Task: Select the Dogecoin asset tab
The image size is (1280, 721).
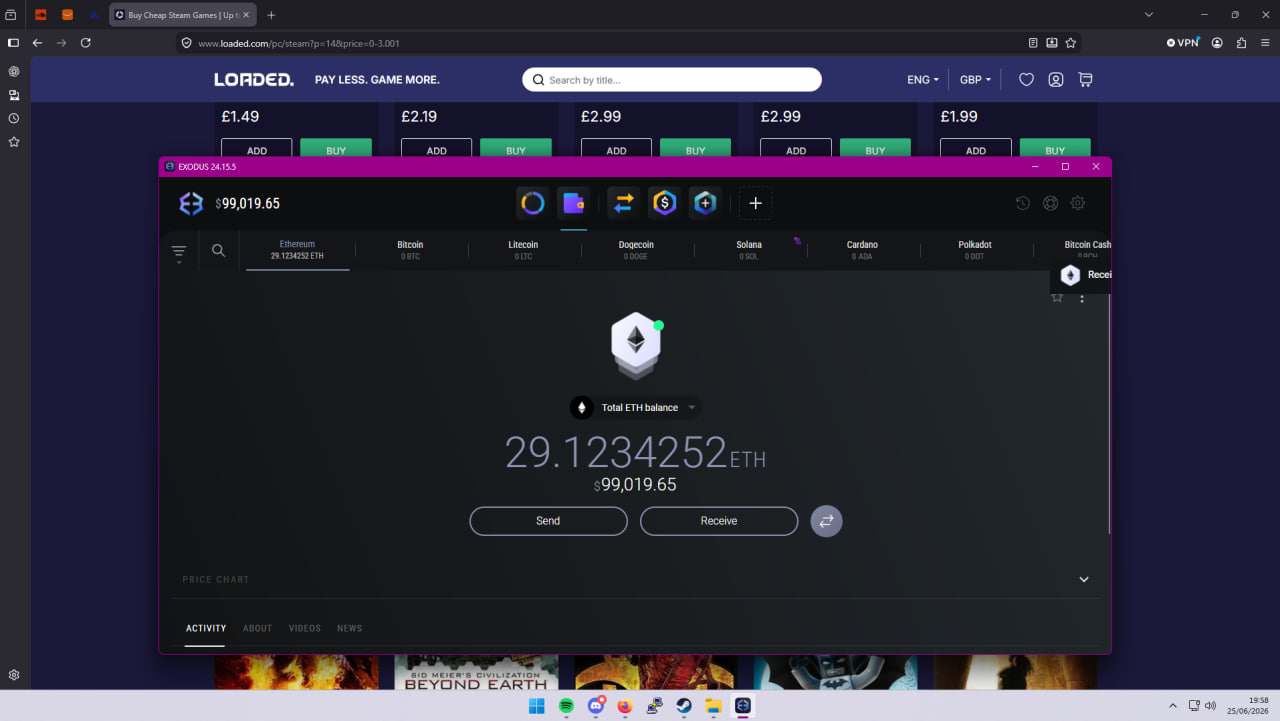Action: point(636,250)
